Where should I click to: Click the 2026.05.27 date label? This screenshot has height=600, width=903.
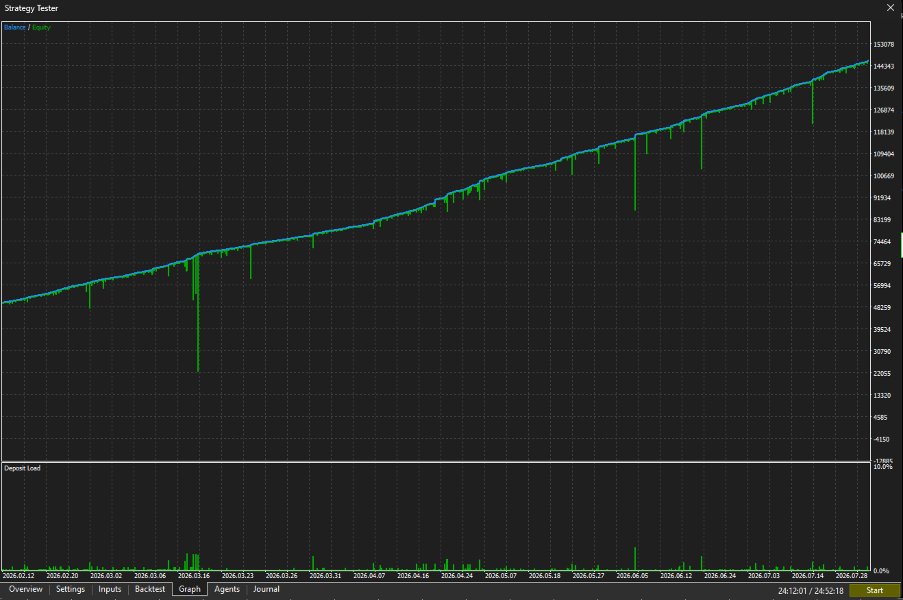pos(588,575)
